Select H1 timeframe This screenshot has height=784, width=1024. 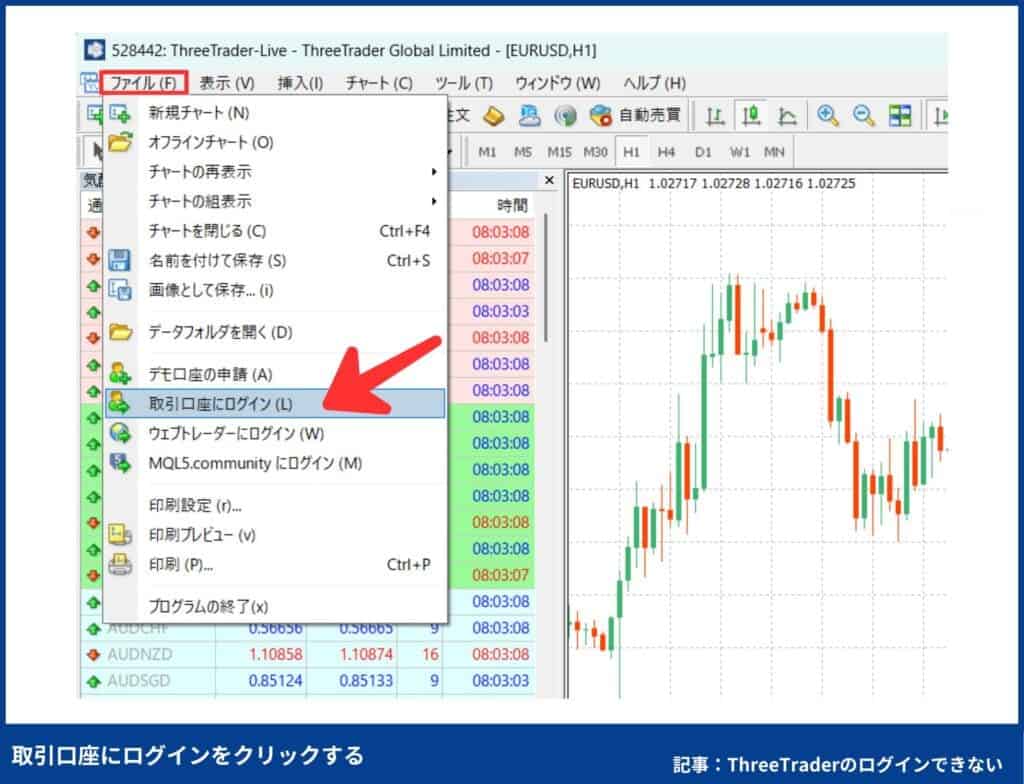pyautogui.click(x=632, y=152)
